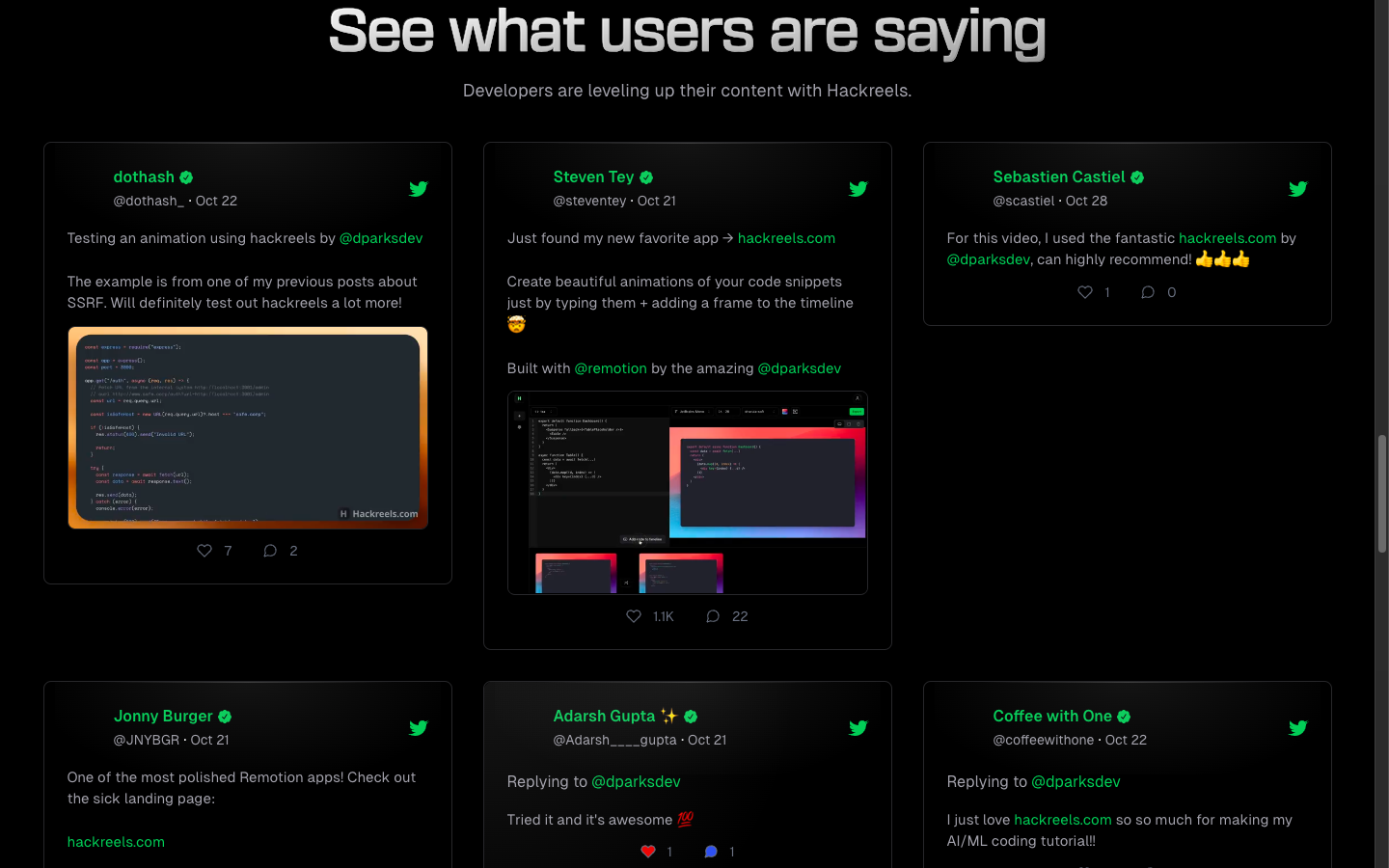1389x868 pixels.
Task: Click verified badge next to Adarsh Gupta
Action: click(691, 717)
